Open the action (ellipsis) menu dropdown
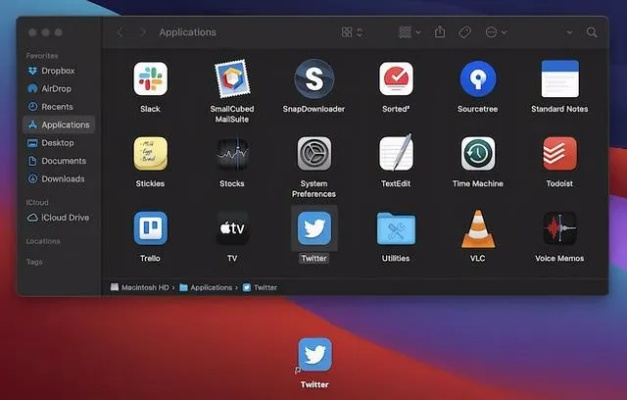Image resolution: width=627 pixels, height=400 pixels. (496, 32)
